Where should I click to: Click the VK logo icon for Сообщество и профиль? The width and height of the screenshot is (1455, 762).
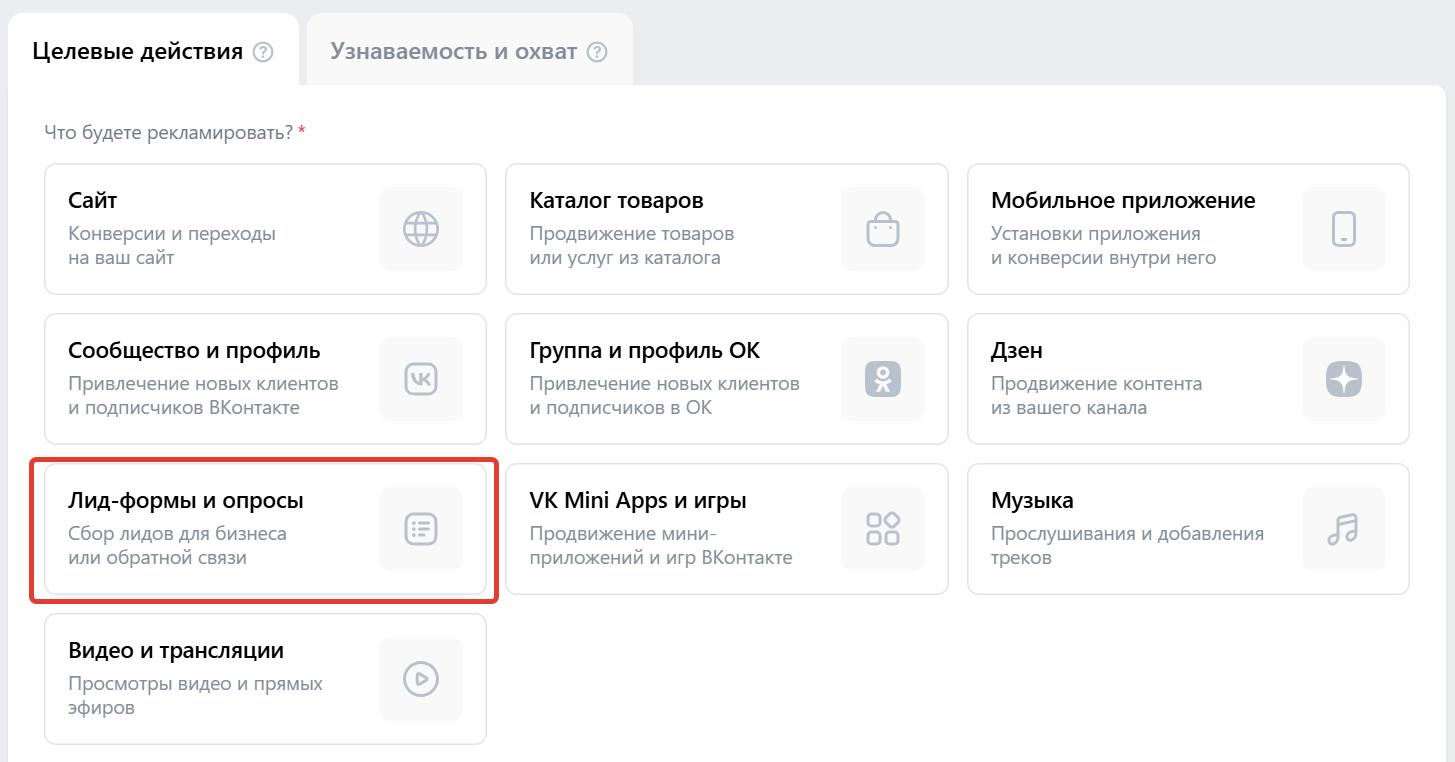[420, 379]
